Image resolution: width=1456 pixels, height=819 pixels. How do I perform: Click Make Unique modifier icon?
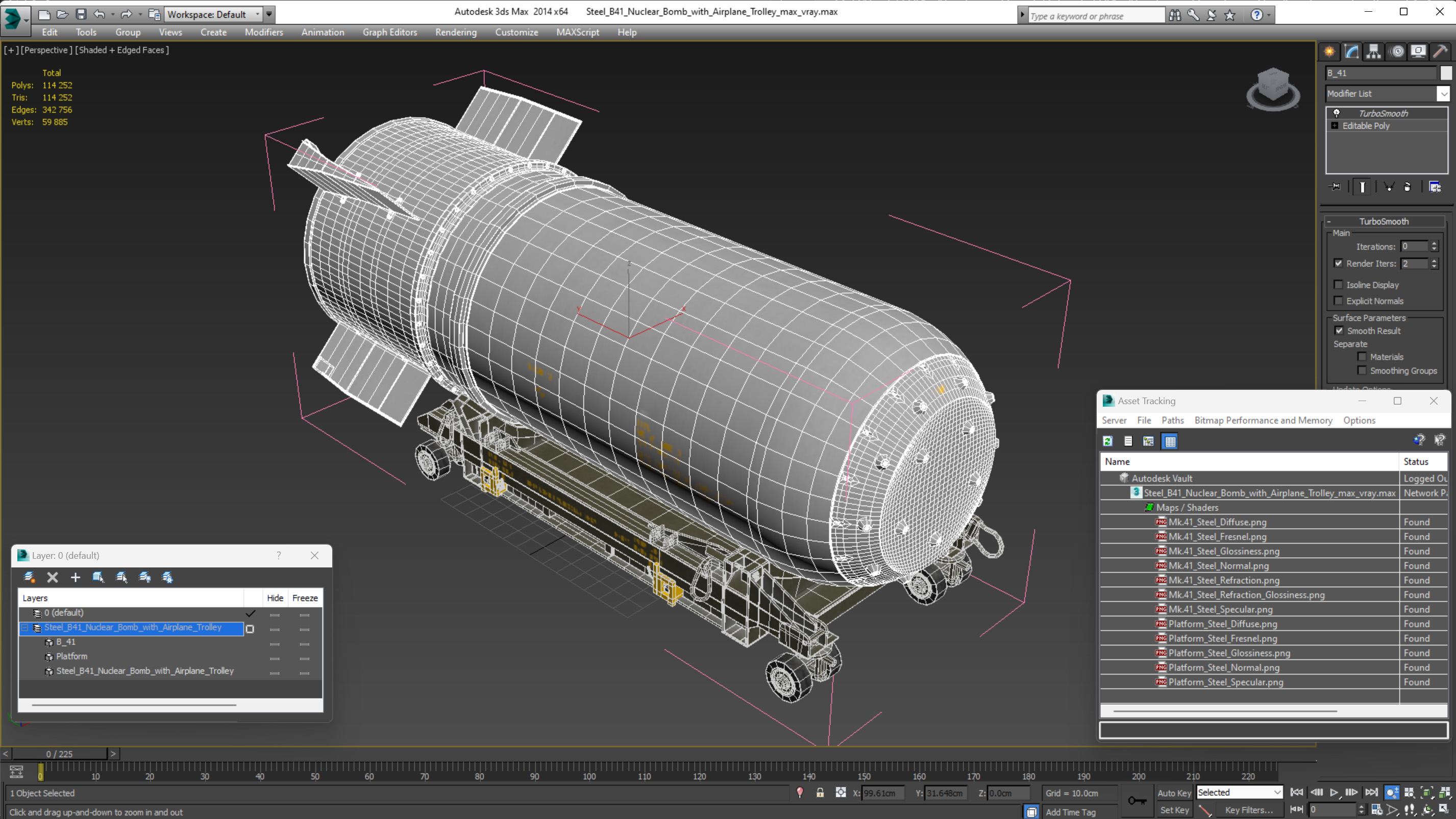pos(1389,187)
